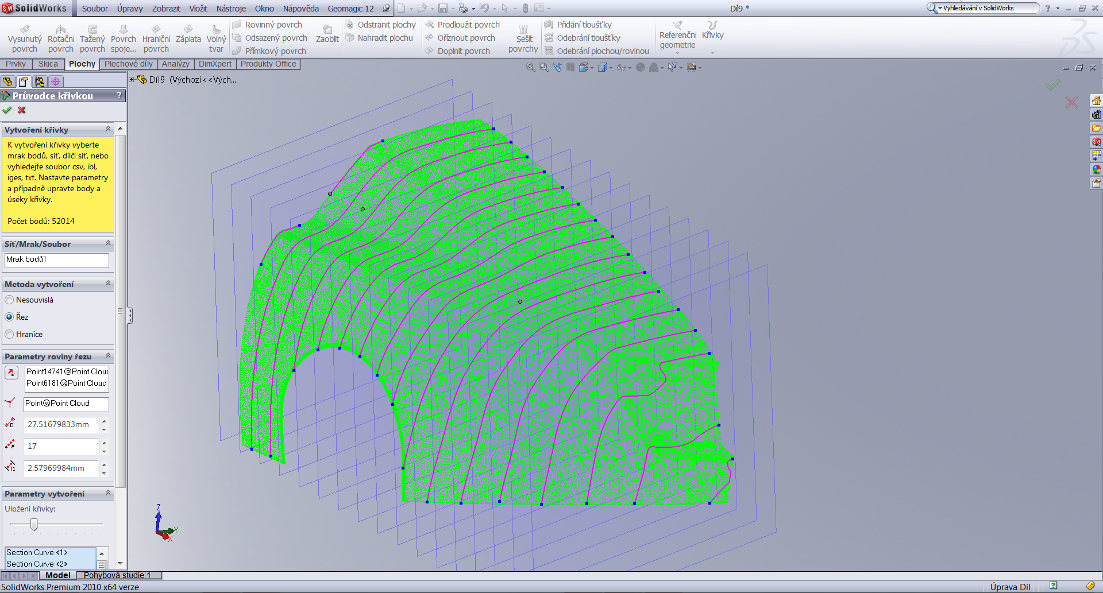Open the Nástroje menu
Image resolution: width=1103 pixels, height=593 pixels.
pos(231,8)
